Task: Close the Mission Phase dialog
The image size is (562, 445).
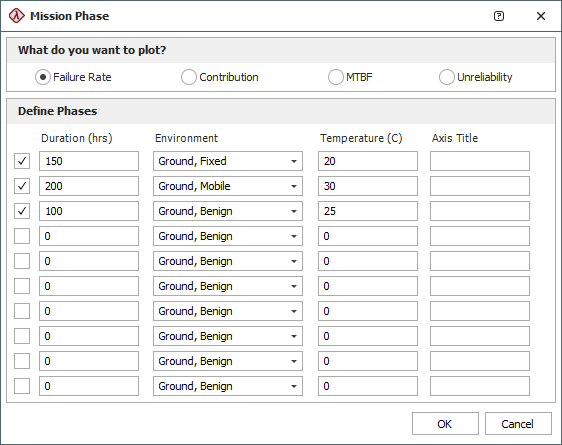Action: (541, 16)
